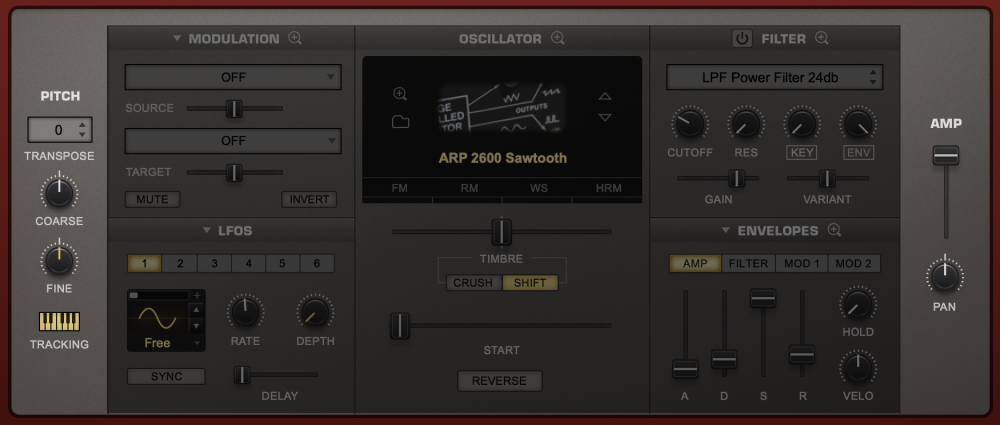Toggle the LFO Sync button
The image size is (1000, 425).
click(166, 377)
